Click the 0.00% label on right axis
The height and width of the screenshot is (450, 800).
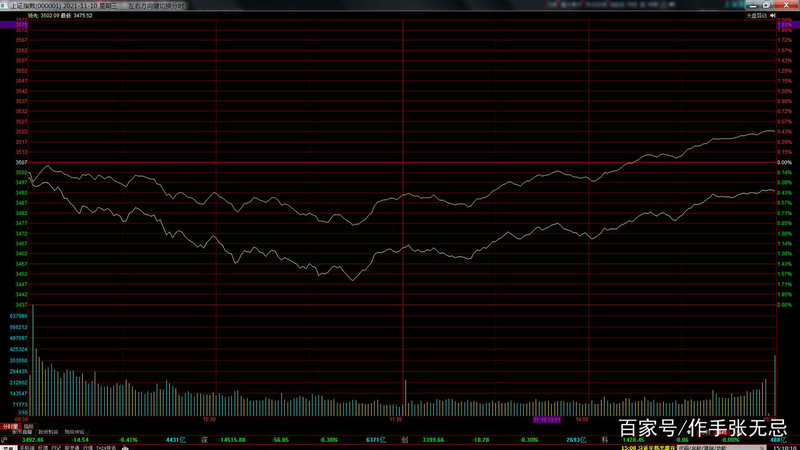point(784,162)
